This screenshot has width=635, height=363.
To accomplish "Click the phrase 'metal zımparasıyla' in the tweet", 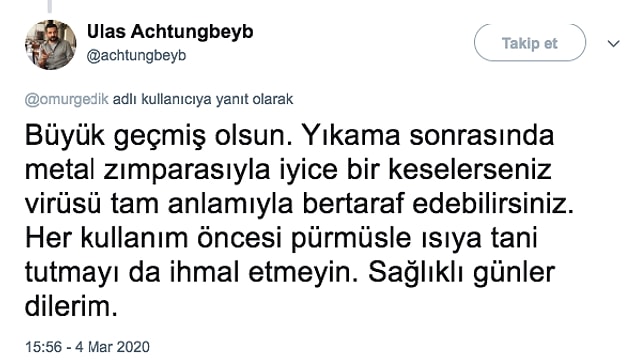I will (x=147, y=170).
